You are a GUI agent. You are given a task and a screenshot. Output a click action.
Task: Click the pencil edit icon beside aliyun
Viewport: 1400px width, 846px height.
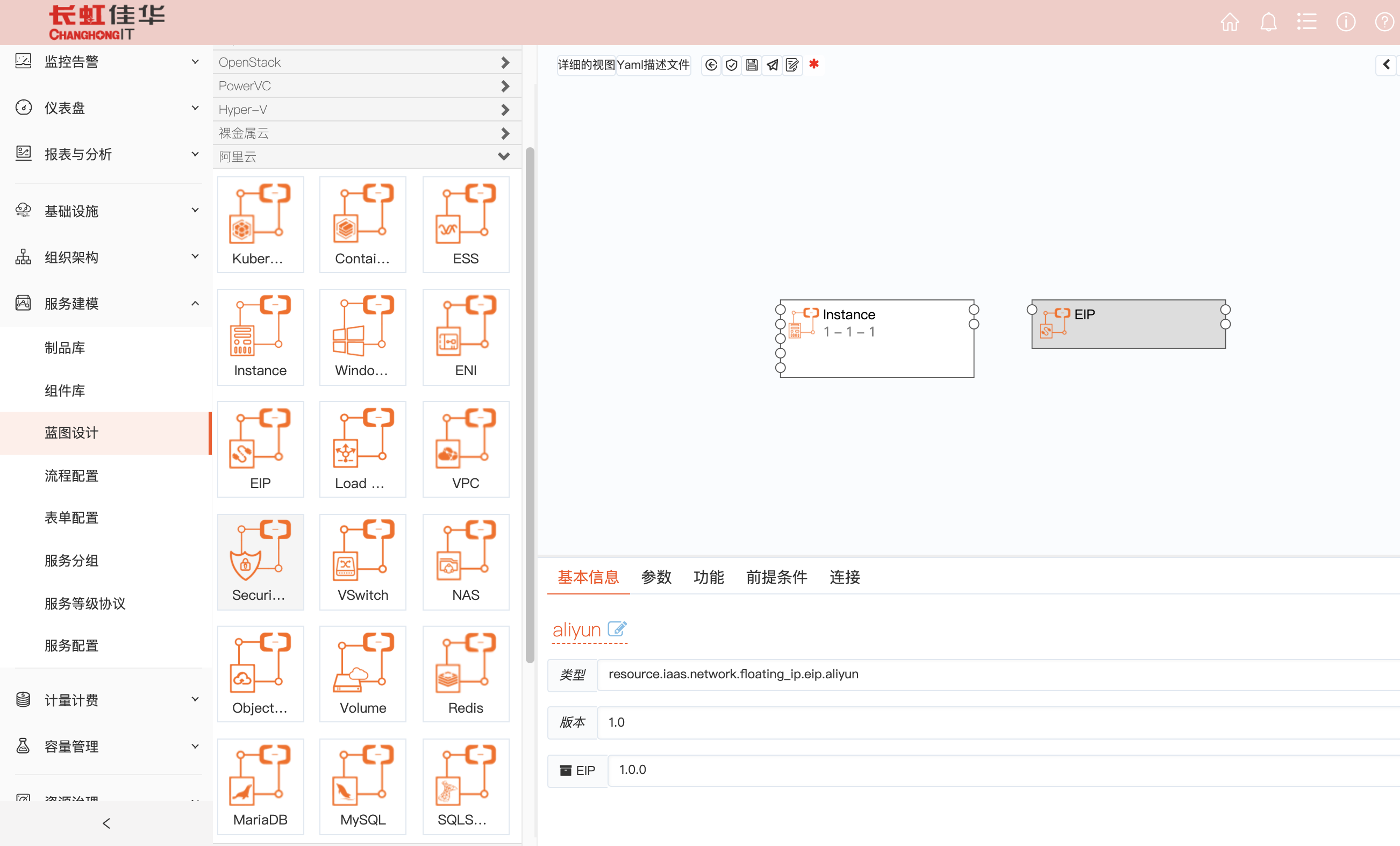617,629
